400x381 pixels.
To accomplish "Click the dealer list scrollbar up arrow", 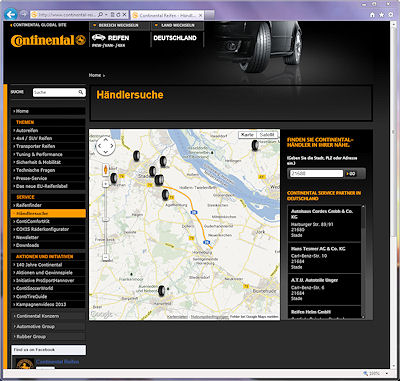I will [x=363, y=207].
